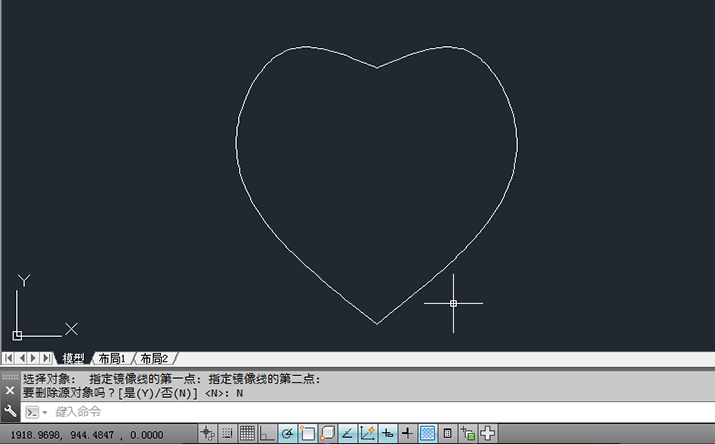Toggle Object Snap Tracking icon
715x444 pixels.
(x=347, y=433)
